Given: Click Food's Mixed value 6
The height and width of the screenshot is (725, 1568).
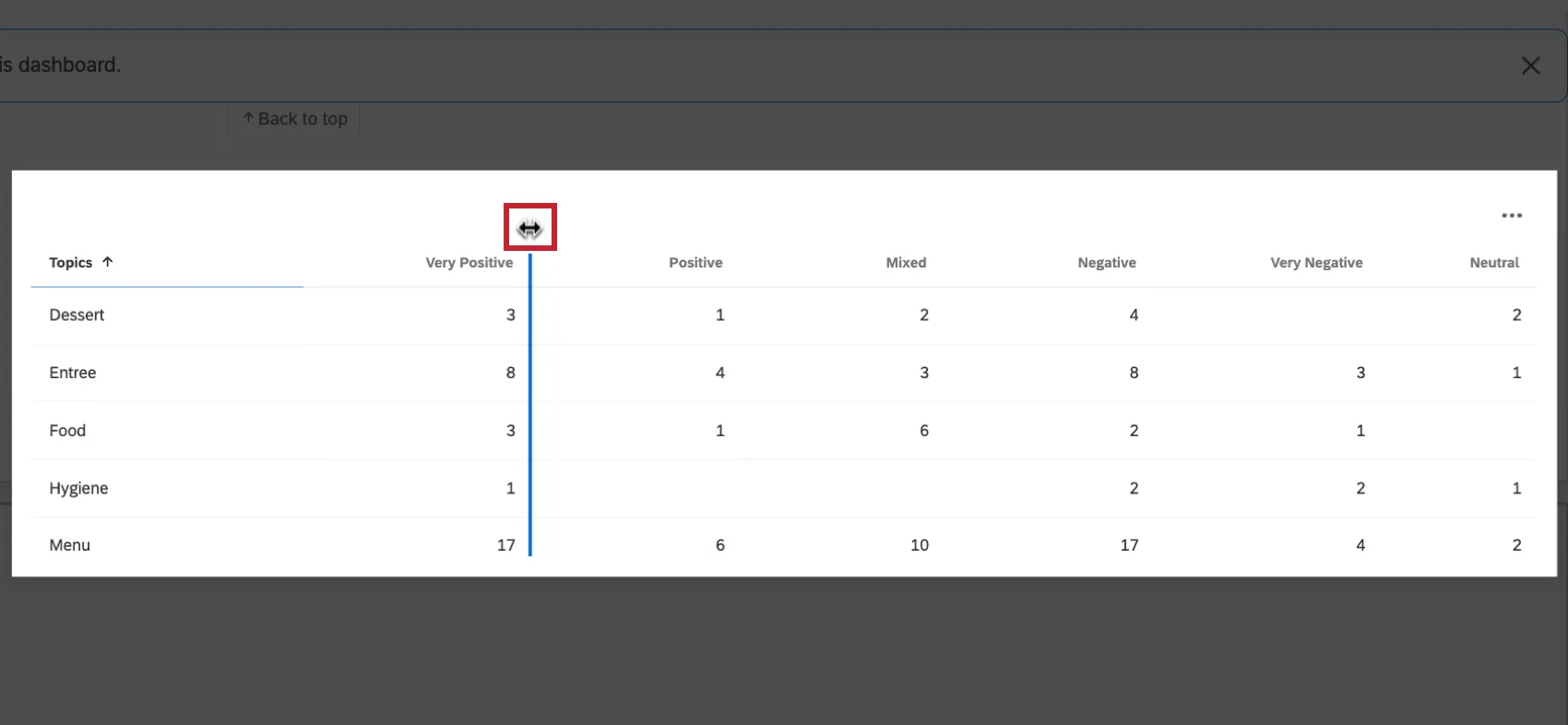Looking at the screenshot, I should 924,431.
